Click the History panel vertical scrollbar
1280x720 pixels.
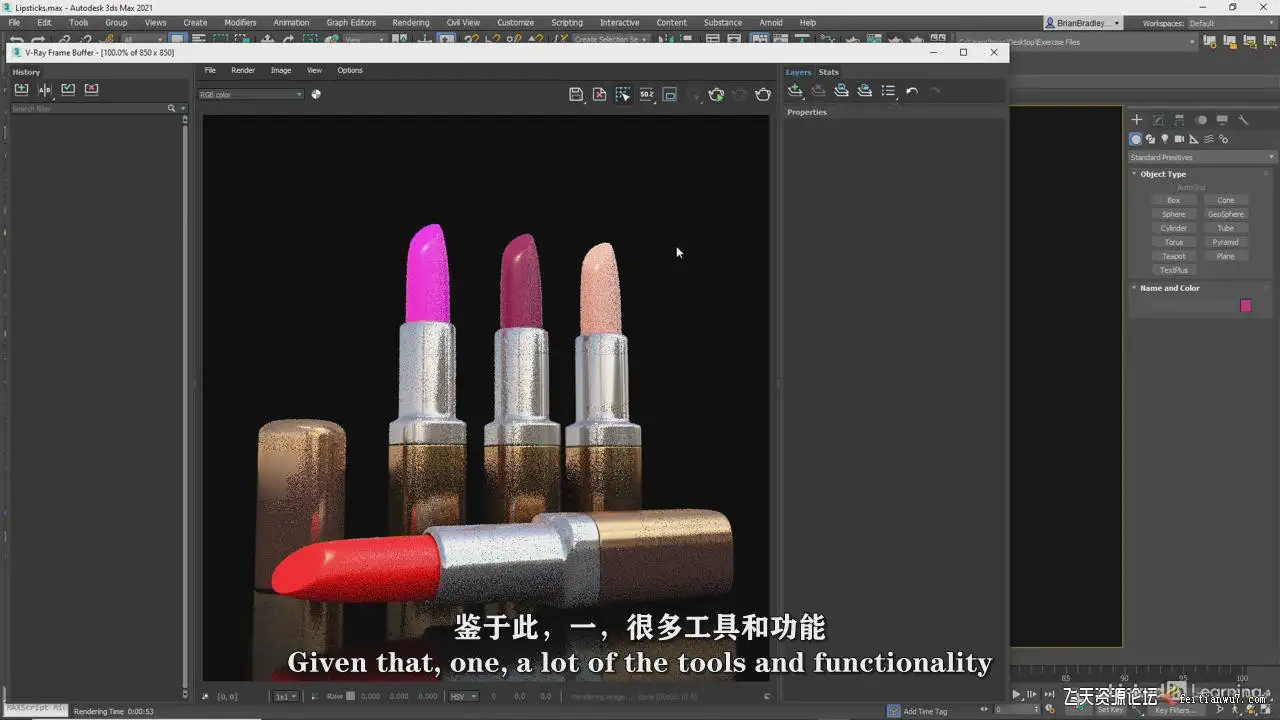[185, 405]
